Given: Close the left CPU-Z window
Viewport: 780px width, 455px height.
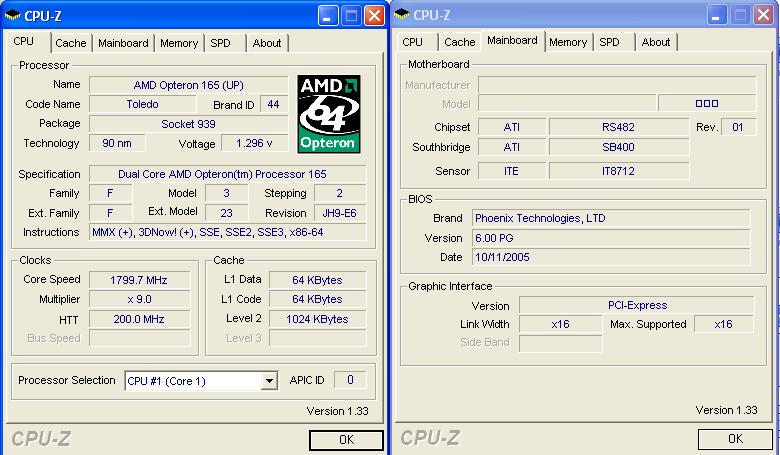Looking at the screenshot, I should pyautogui.click(x=375, y=16).
